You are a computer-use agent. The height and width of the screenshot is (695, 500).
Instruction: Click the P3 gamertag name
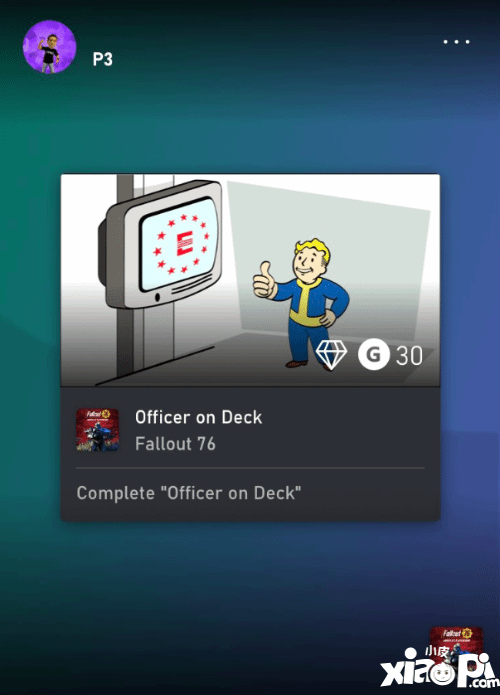point(102,59)
